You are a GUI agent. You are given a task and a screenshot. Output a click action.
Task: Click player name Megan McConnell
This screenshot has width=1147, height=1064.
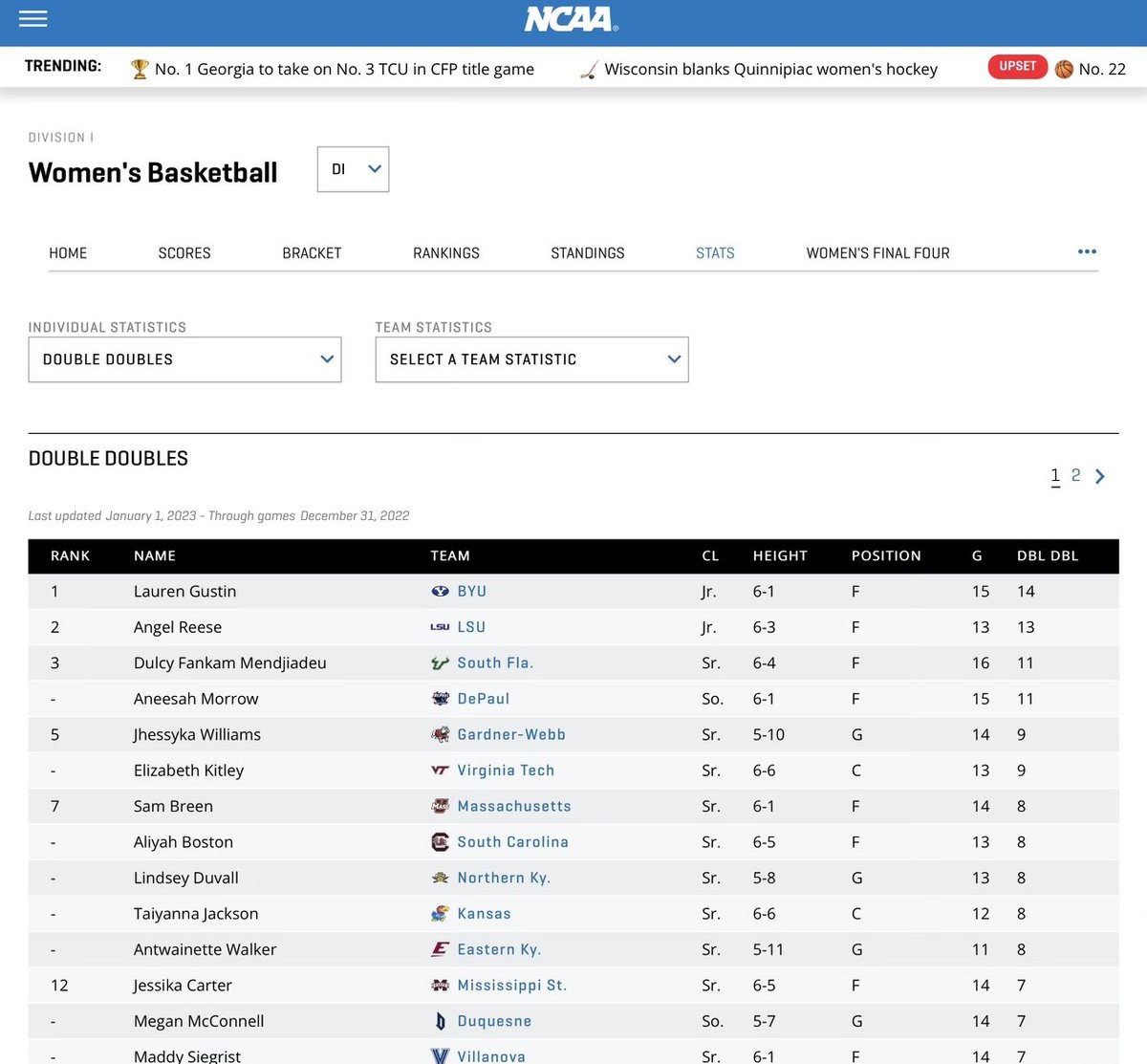199,1021
